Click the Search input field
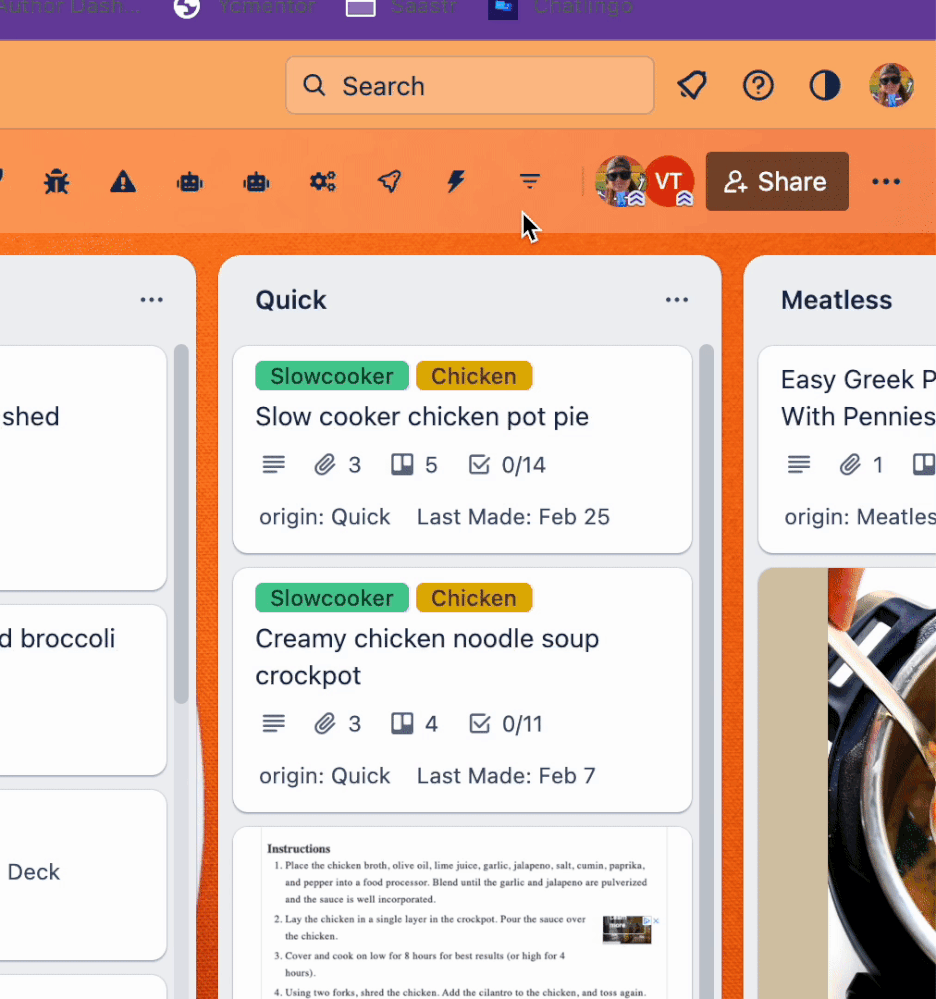This screenshot has width=936, height=999. tap(470, 85)
